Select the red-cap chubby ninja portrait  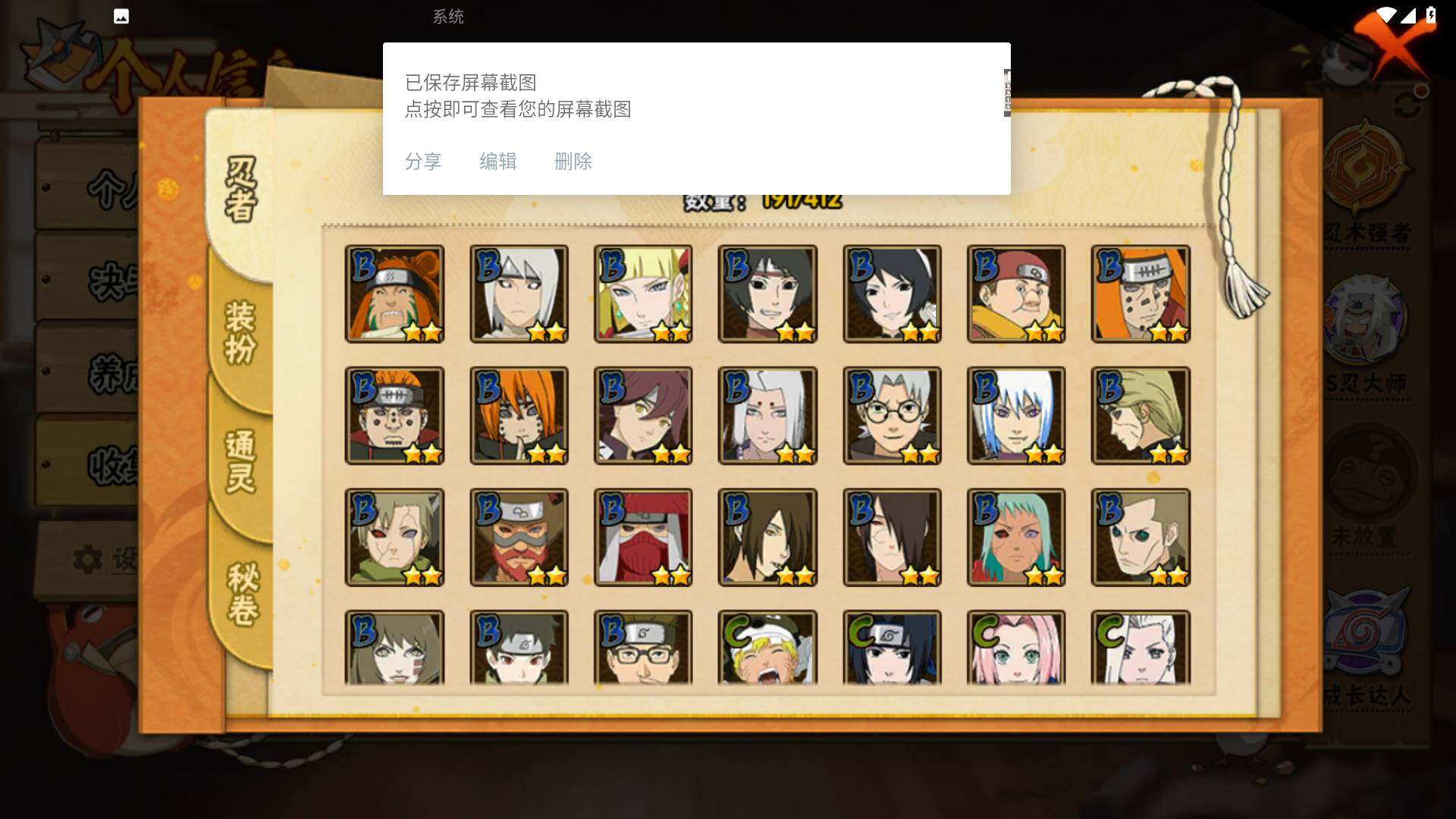coord(1016,294)
